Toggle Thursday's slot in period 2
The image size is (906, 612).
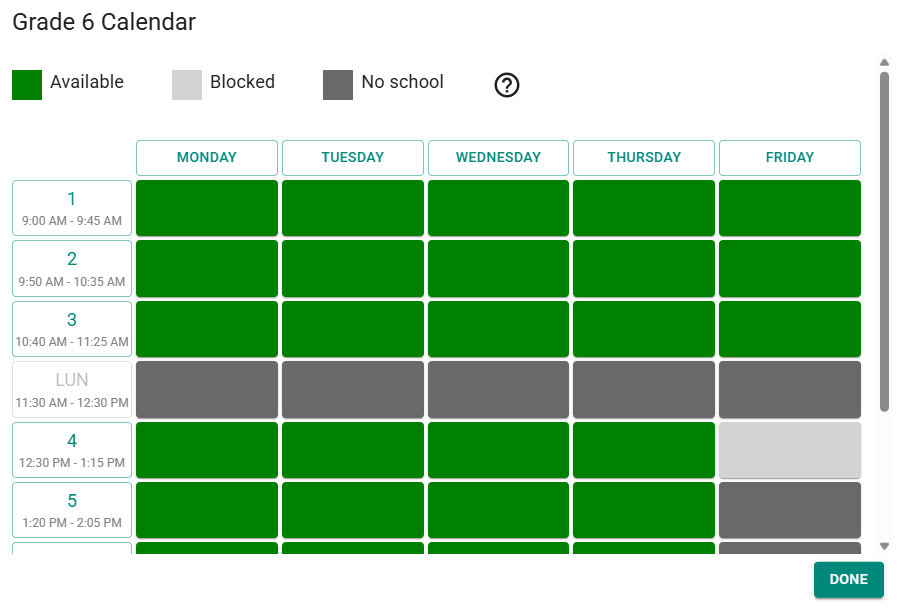(643, 268)
